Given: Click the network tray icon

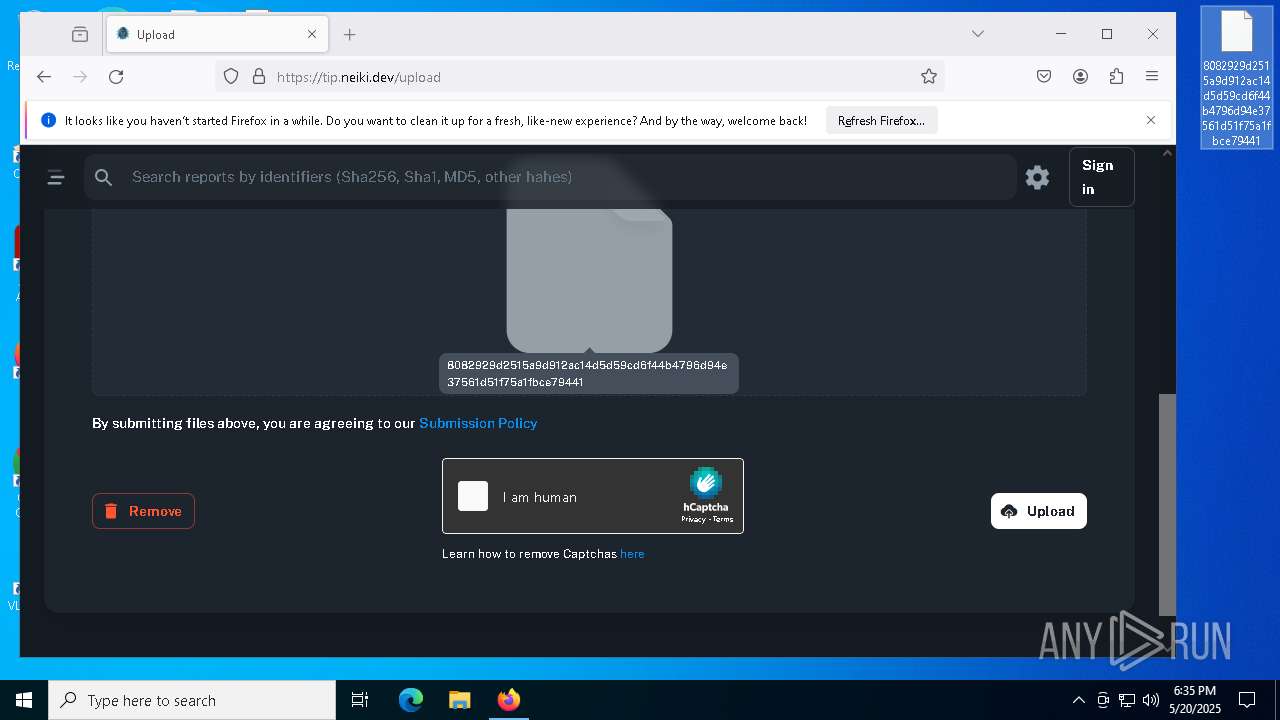Looking at the screenshot, I should coord(1127,700).
